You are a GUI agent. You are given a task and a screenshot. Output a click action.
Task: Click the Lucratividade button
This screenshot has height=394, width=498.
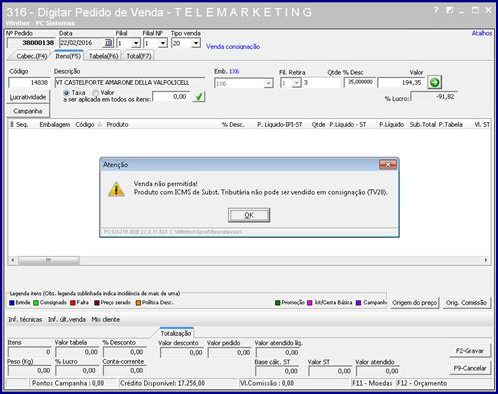tap(28, 97)
